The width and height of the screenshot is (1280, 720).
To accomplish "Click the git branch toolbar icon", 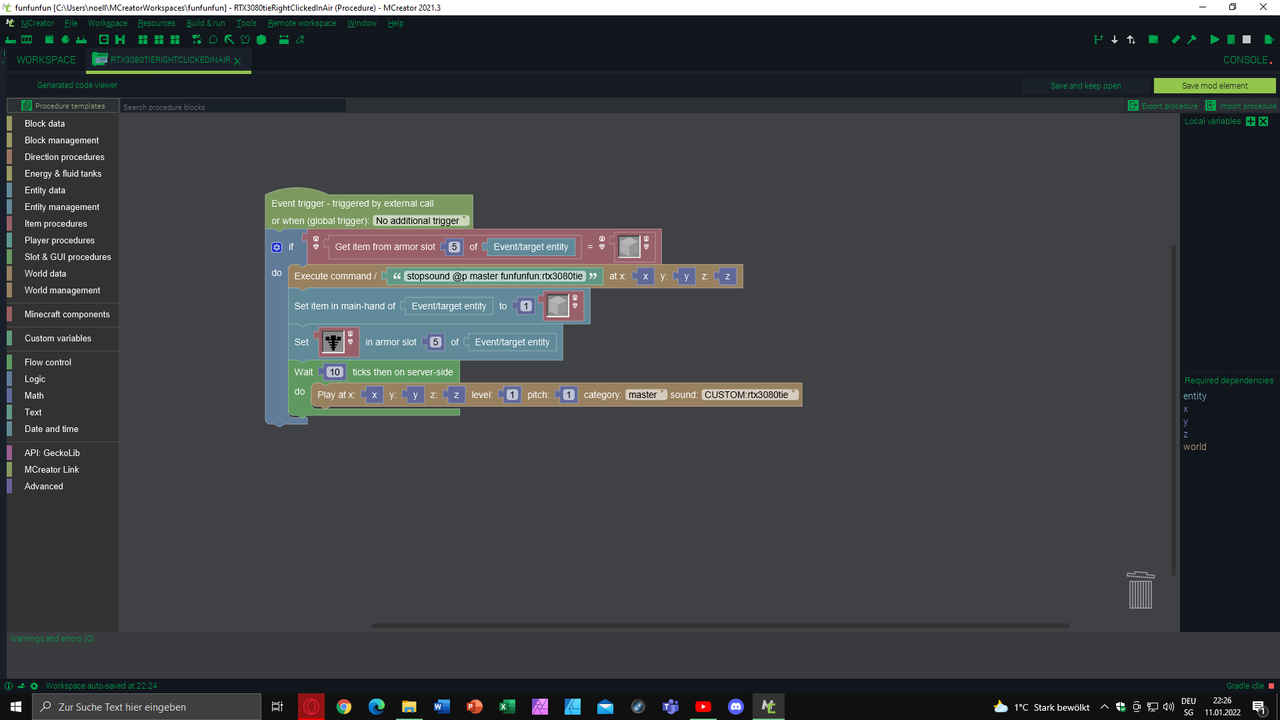I will [1098, 40].
